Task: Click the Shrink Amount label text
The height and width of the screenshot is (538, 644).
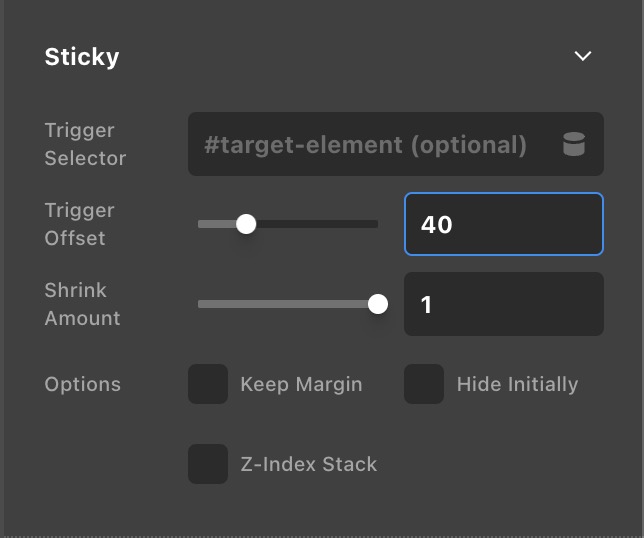Action: tap(82, 304)
